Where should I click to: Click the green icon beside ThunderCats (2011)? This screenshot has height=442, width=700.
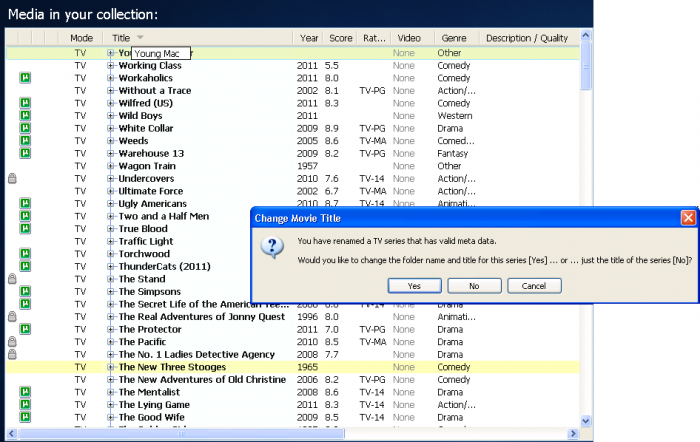(25, 266)
